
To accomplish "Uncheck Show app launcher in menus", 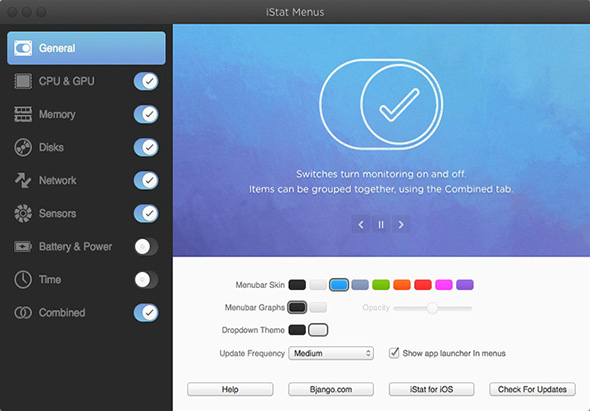I will [394, 353].
